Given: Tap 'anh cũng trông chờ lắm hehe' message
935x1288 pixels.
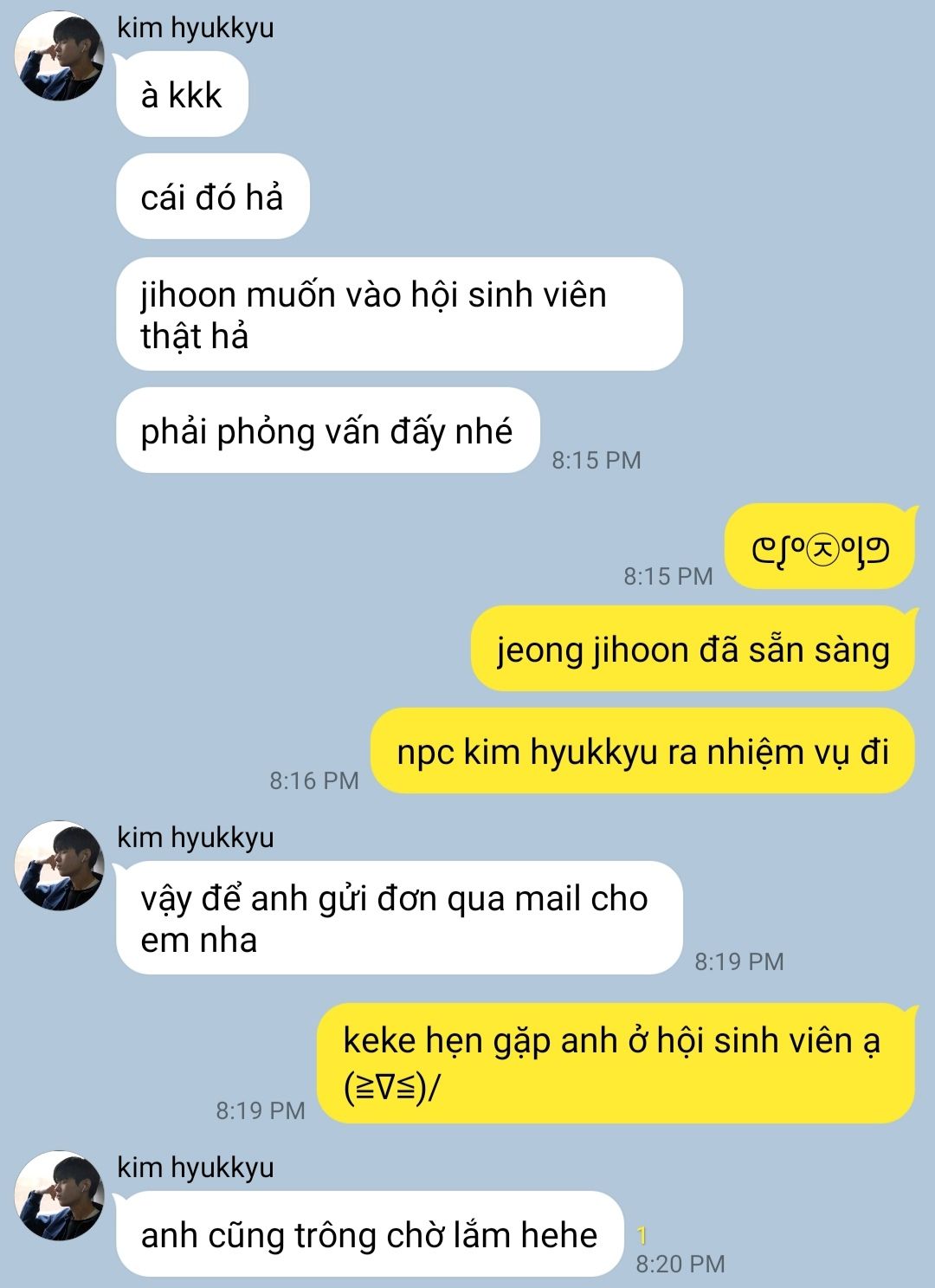Looking at the screenshot, I should [370, 1234].
